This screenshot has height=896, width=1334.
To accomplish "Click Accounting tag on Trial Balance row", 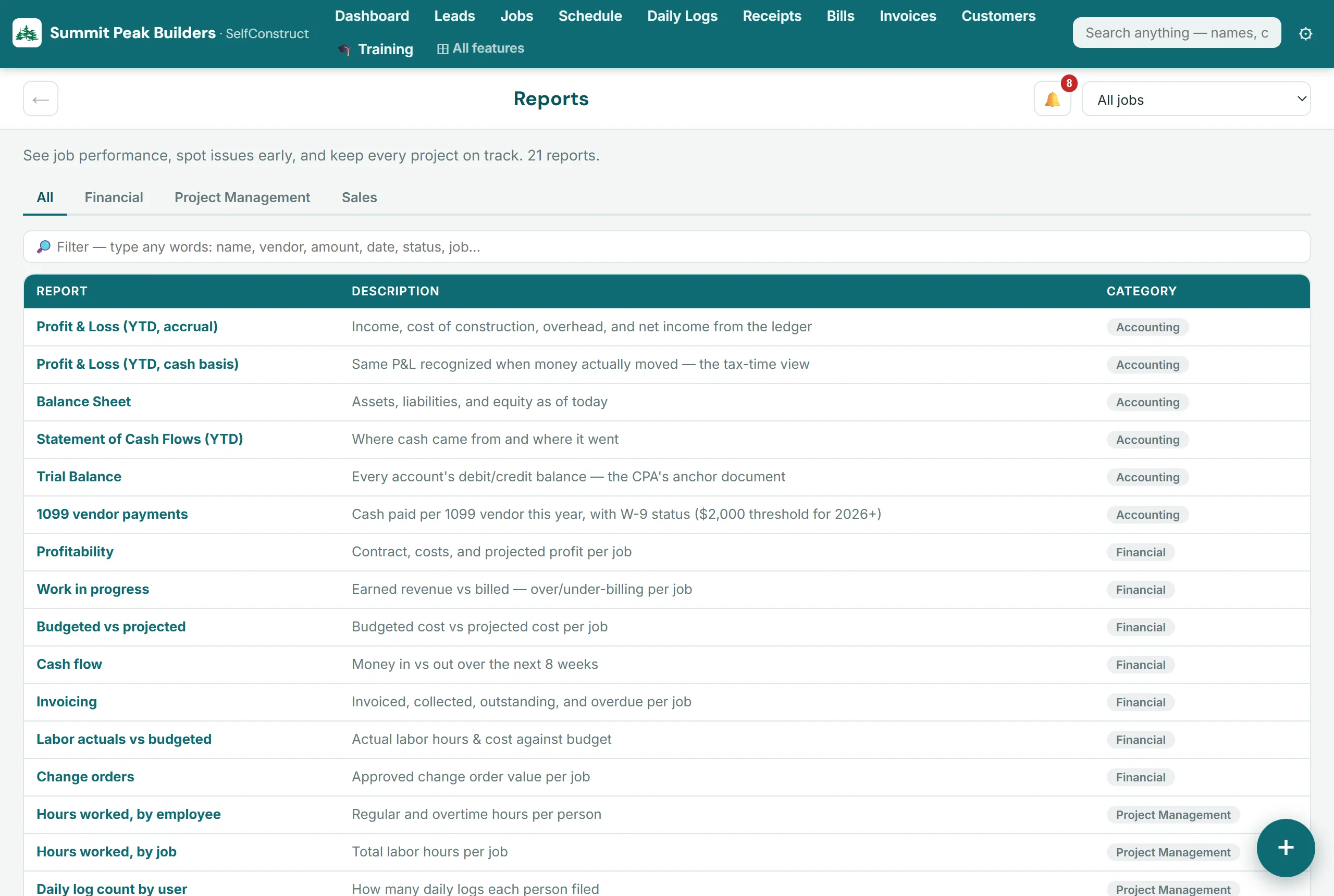I will [1147, 477].
